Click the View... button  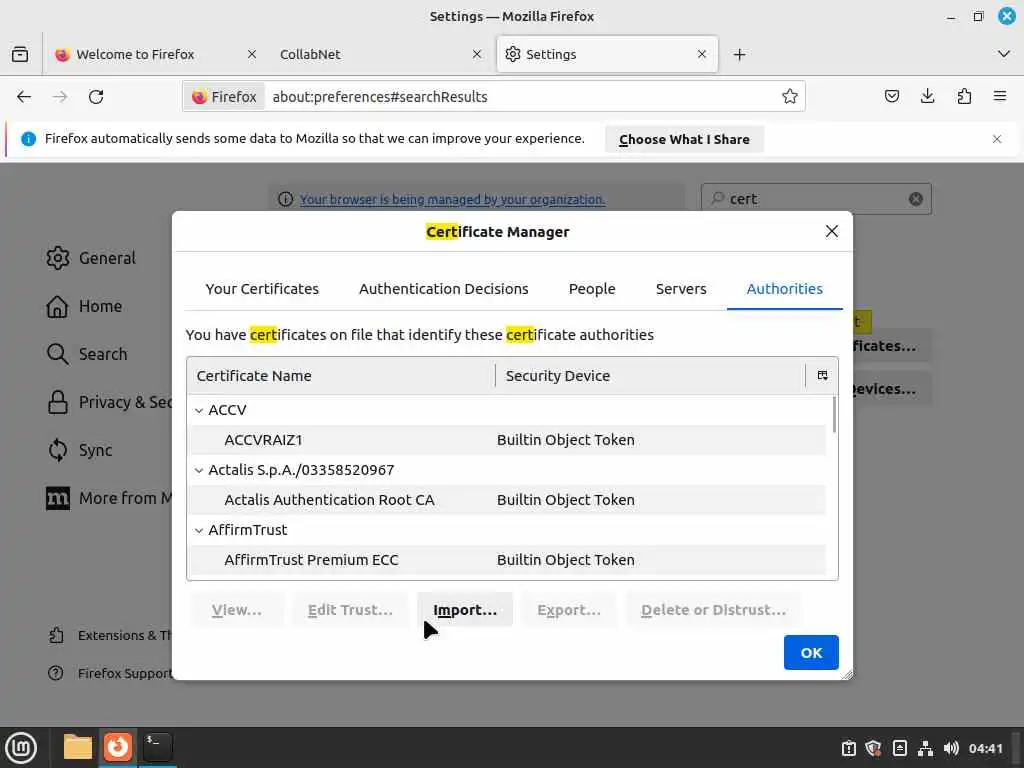pos(236,610)
